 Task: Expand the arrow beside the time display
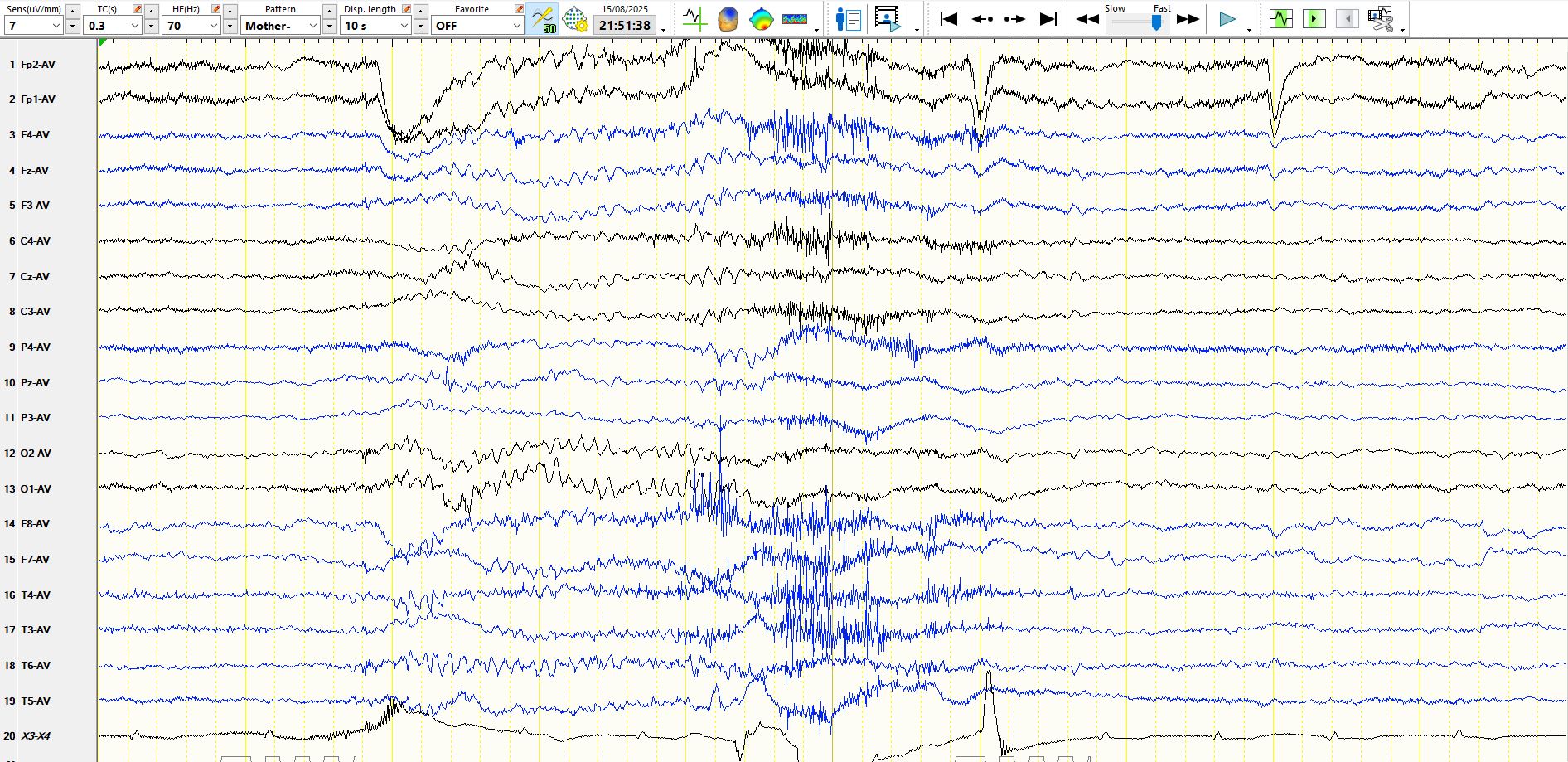(x=664, y=30)
